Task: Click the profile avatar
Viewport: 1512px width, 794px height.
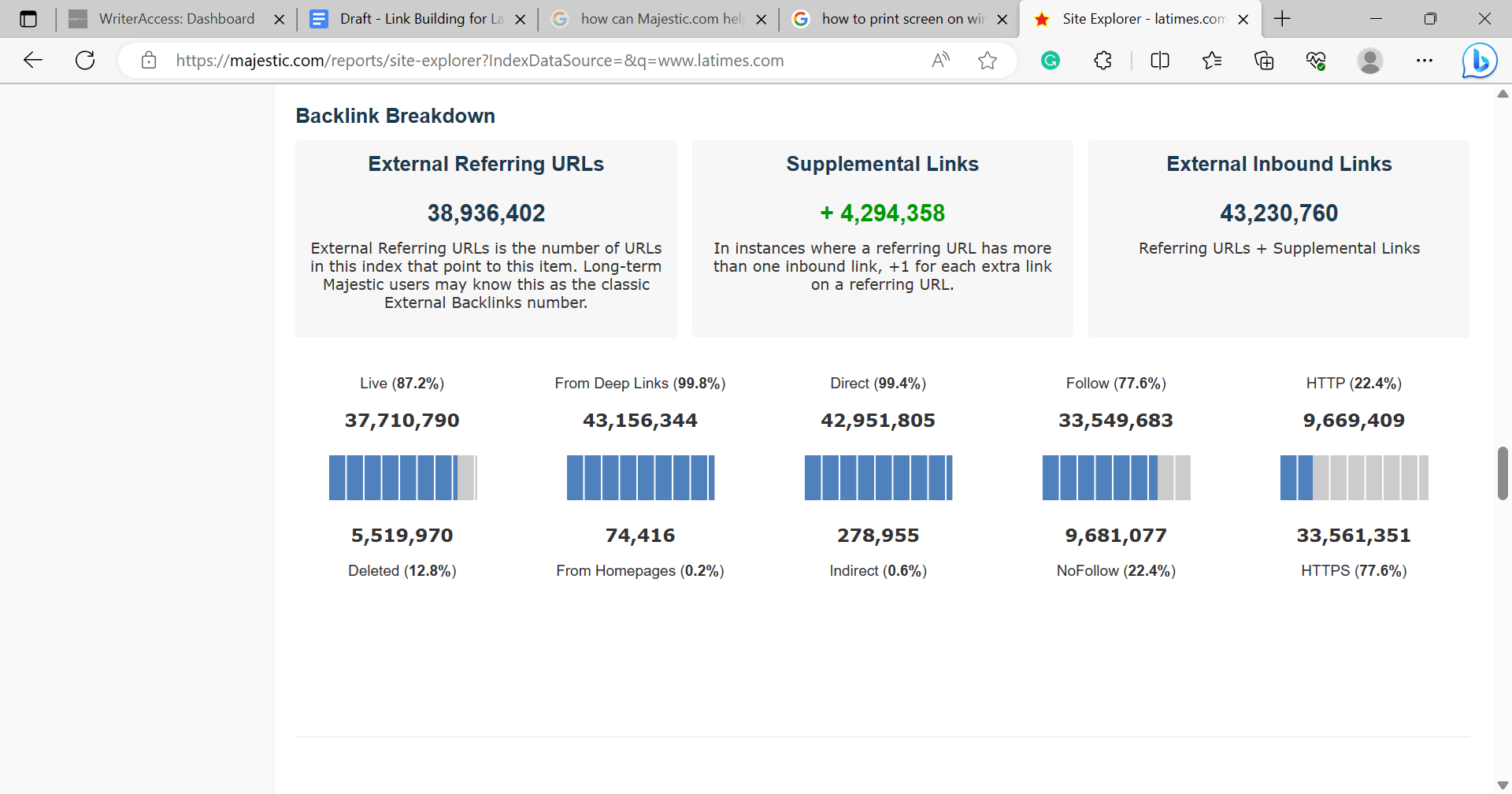Action: [1370, 60]
